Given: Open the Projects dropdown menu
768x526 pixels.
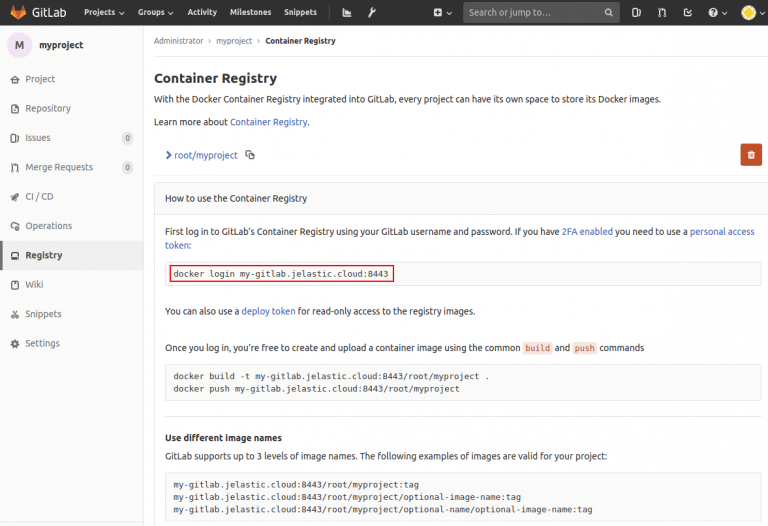Looking at the screenshot, I should click(x=104, y=12).
